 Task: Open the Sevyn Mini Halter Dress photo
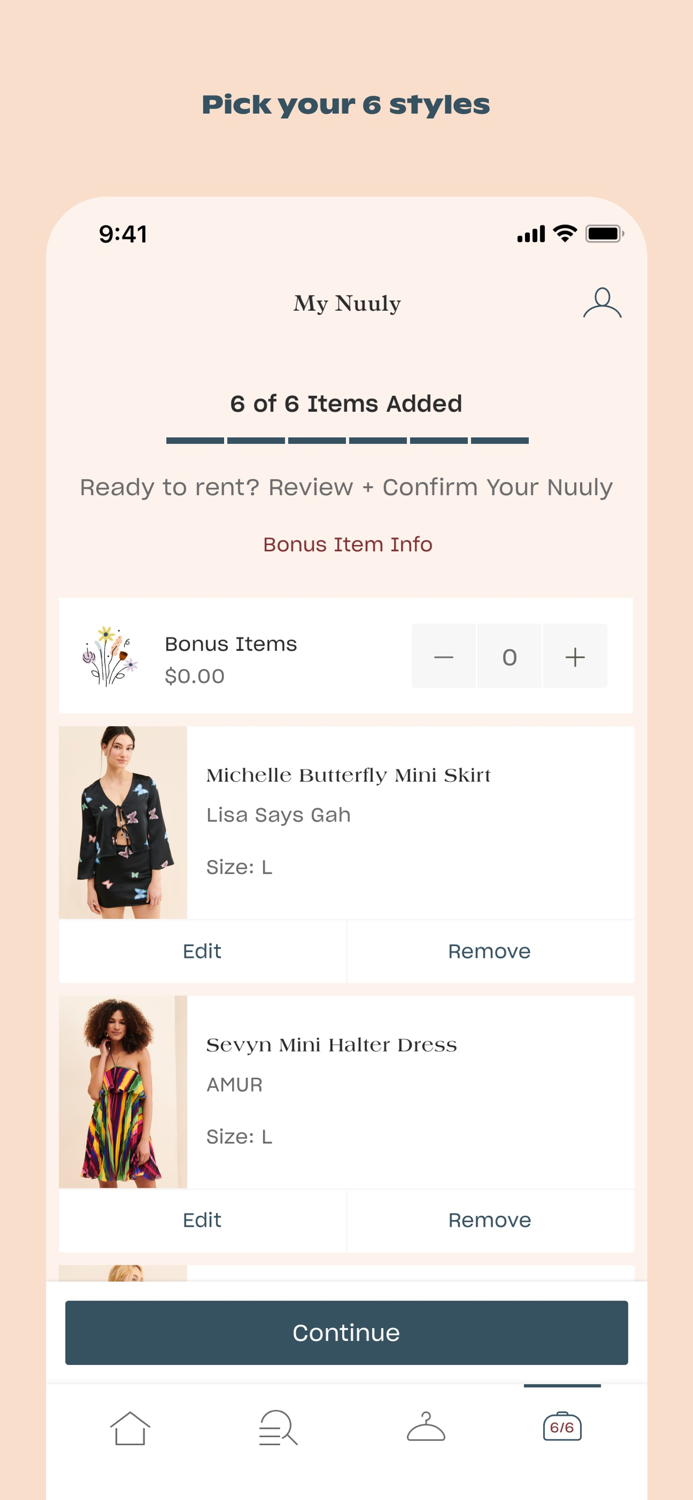point(123,1091)
